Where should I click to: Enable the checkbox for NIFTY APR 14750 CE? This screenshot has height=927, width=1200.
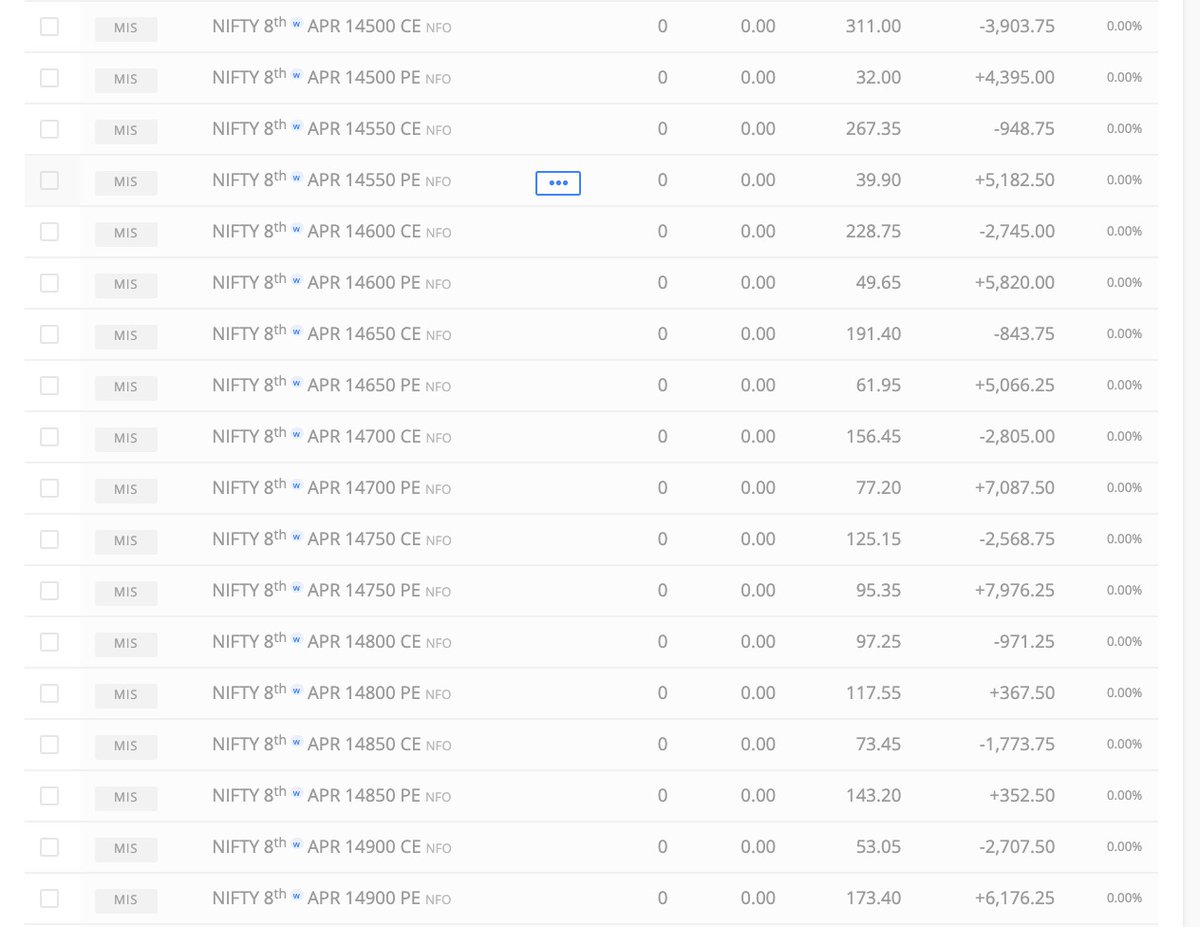(x=49, y=539)
